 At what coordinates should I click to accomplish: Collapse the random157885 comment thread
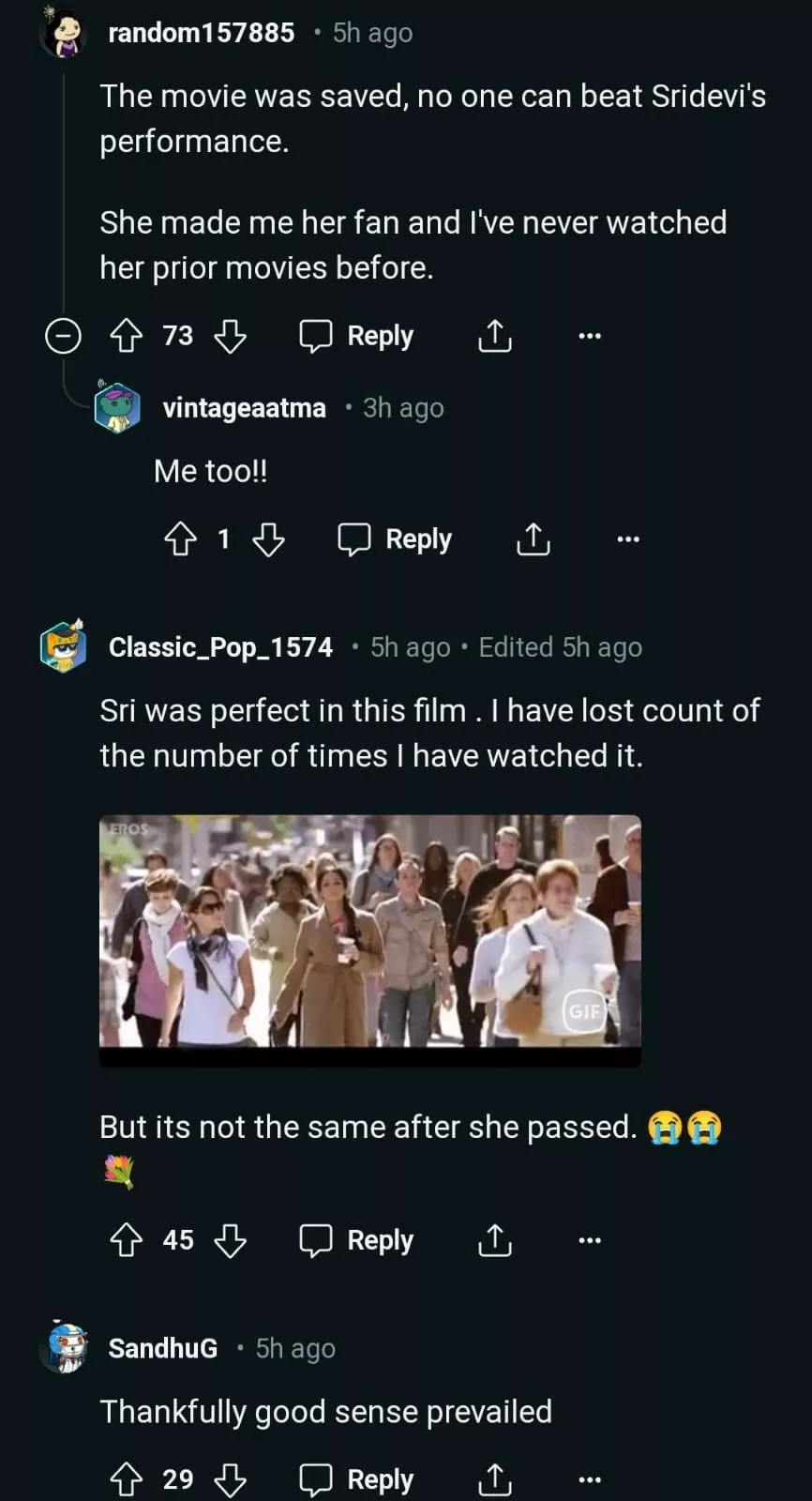coord(63,336)
